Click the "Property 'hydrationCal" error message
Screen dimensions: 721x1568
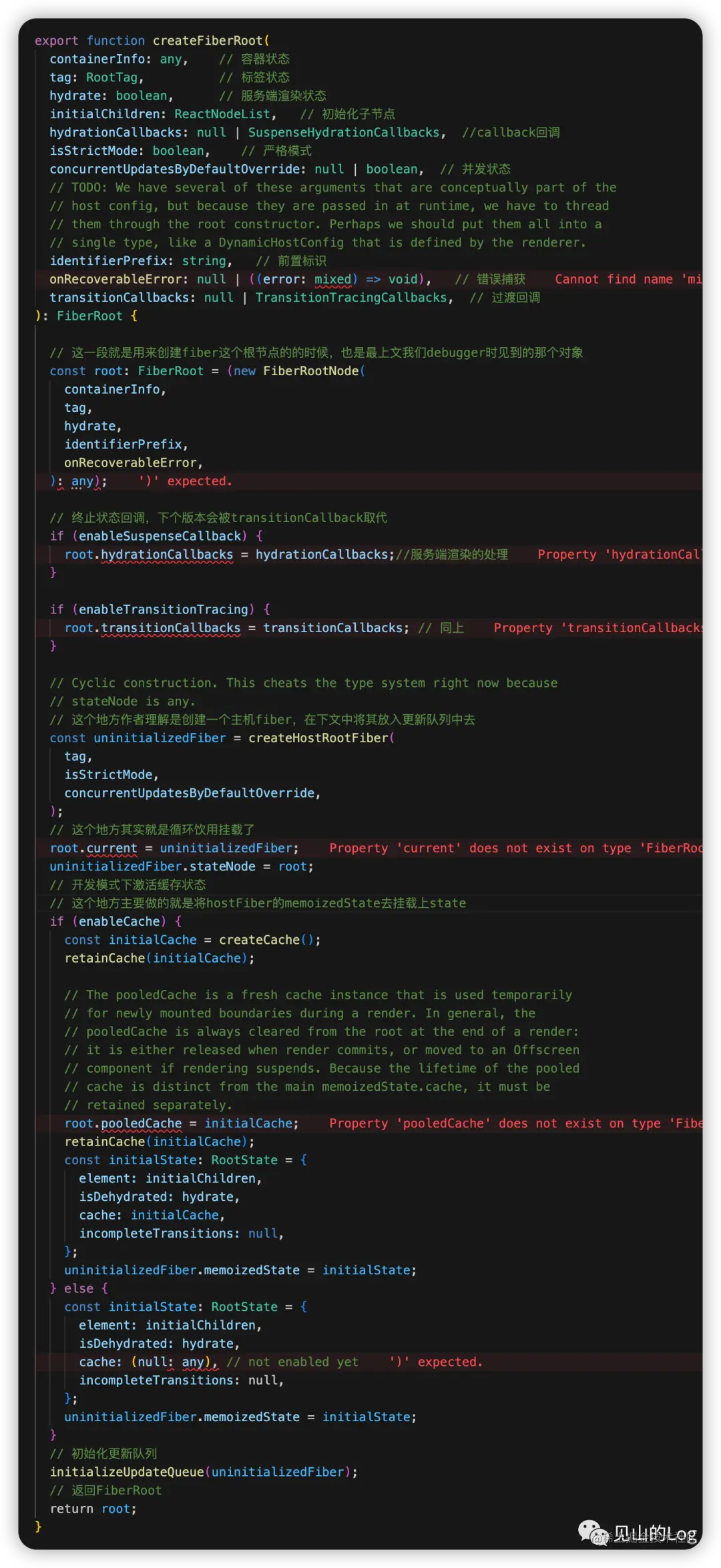click(x=620, y=555)
